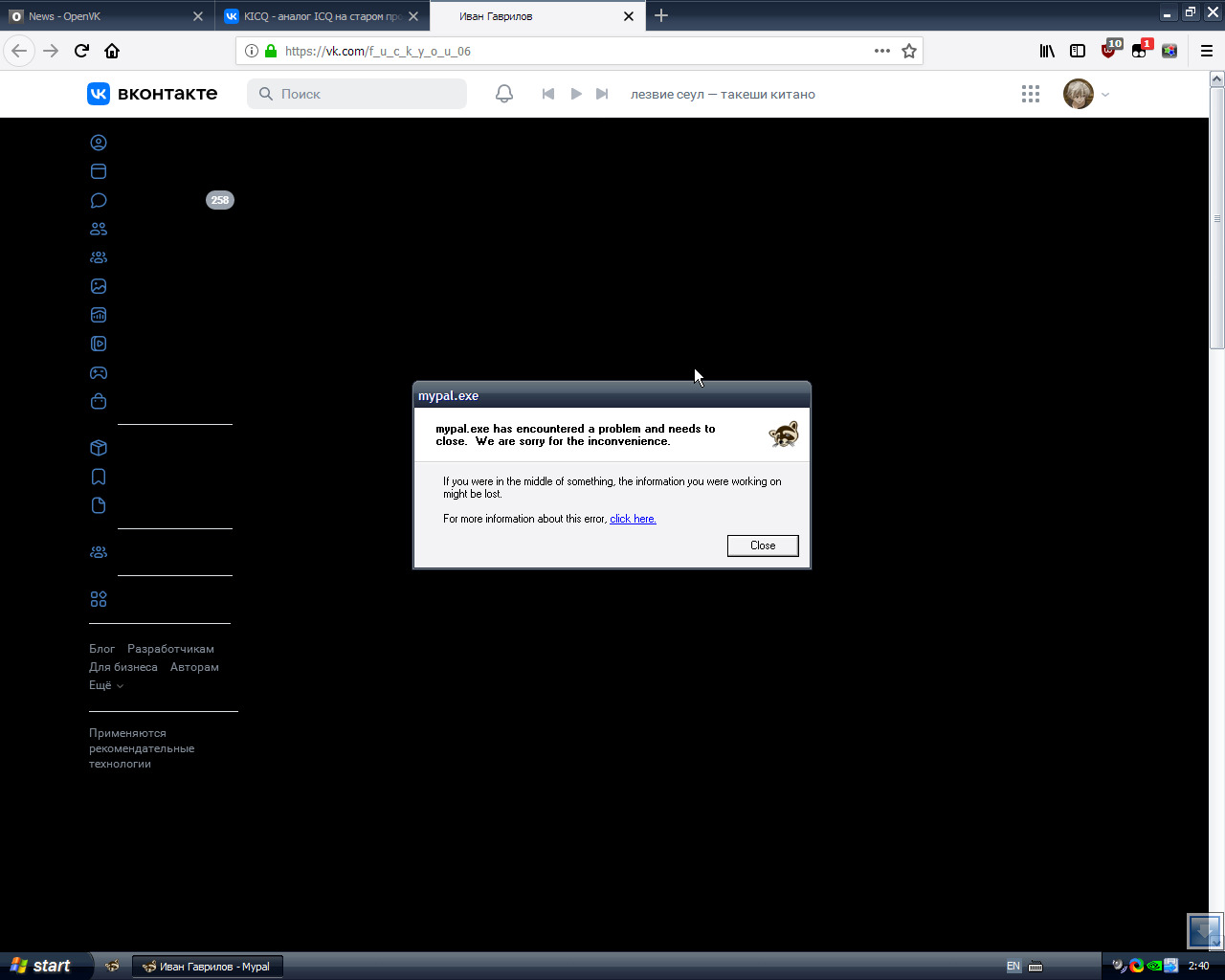Click the my profile icon in sidebar
This screenshot has width=1225, height=980.
point(99,143)
